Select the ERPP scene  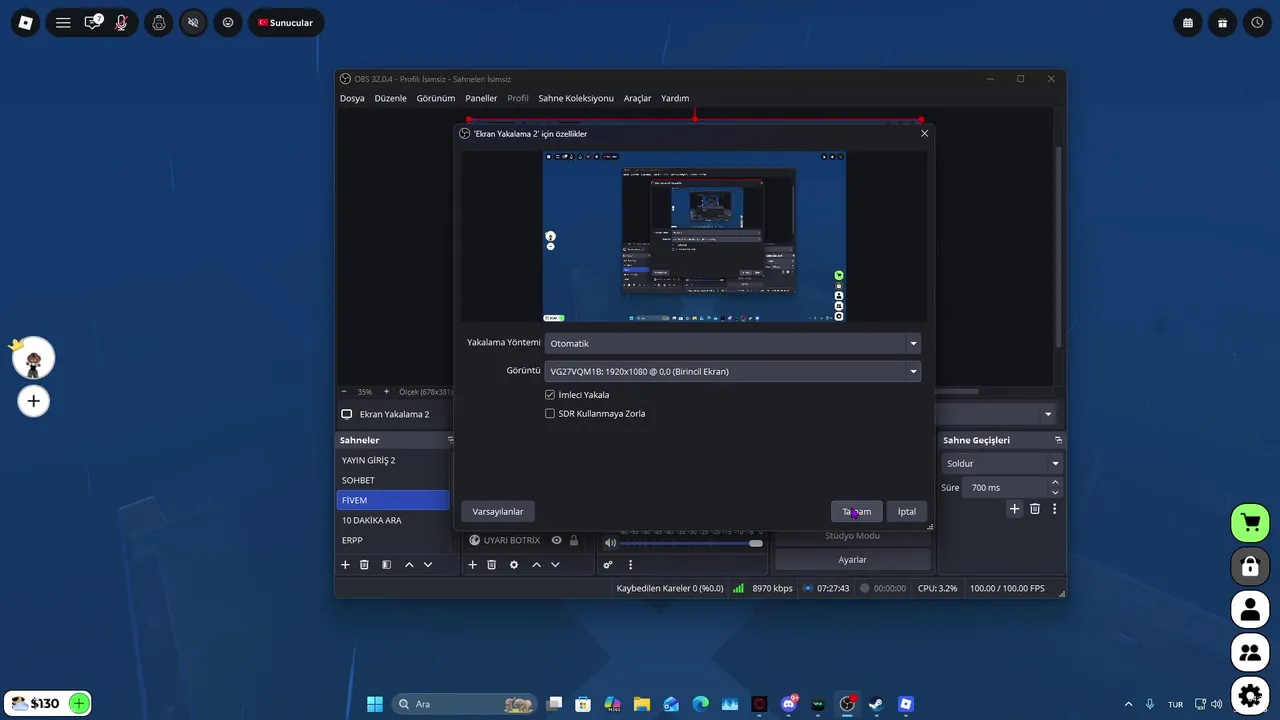(x=393, y=540)
